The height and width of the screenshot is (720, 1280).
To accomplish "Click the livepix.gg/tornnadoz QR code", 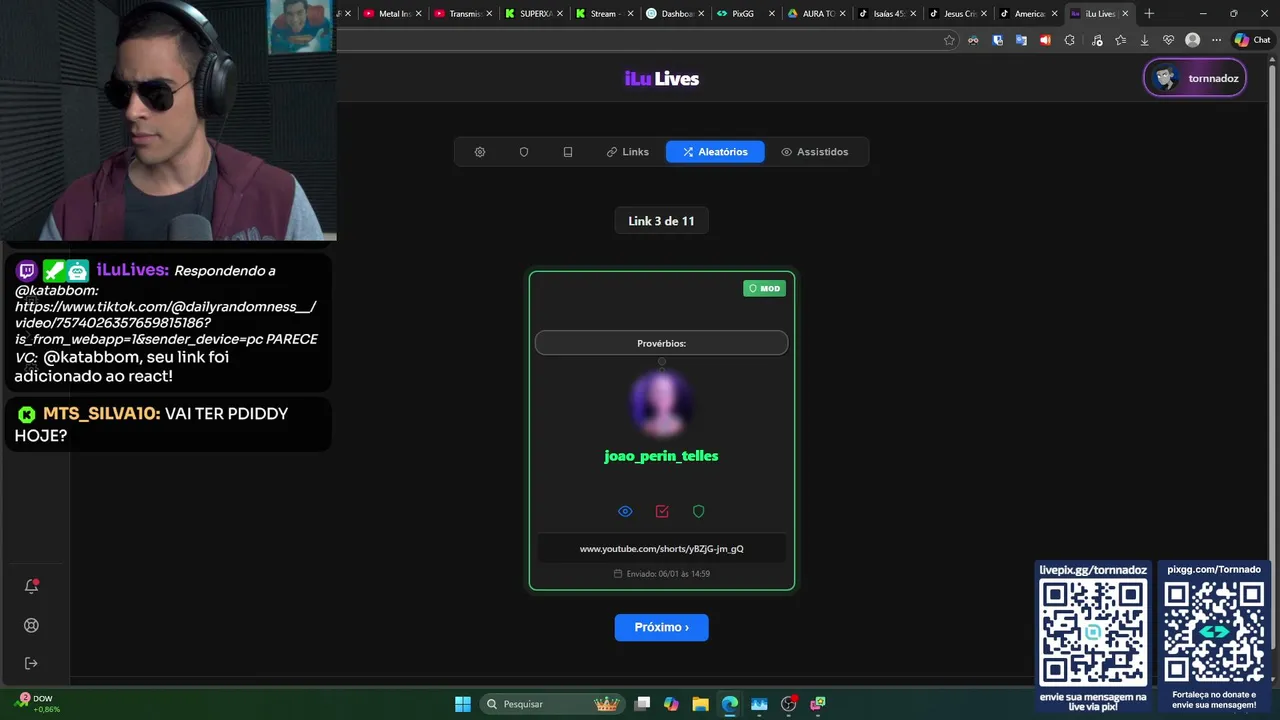I will (x=1093, y=634).
